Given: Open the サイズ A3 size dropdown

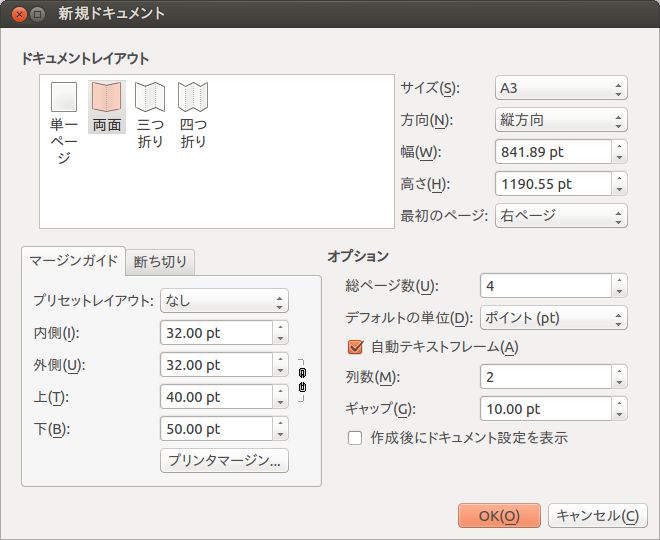Looking at the screenshot, I should 561,88.
